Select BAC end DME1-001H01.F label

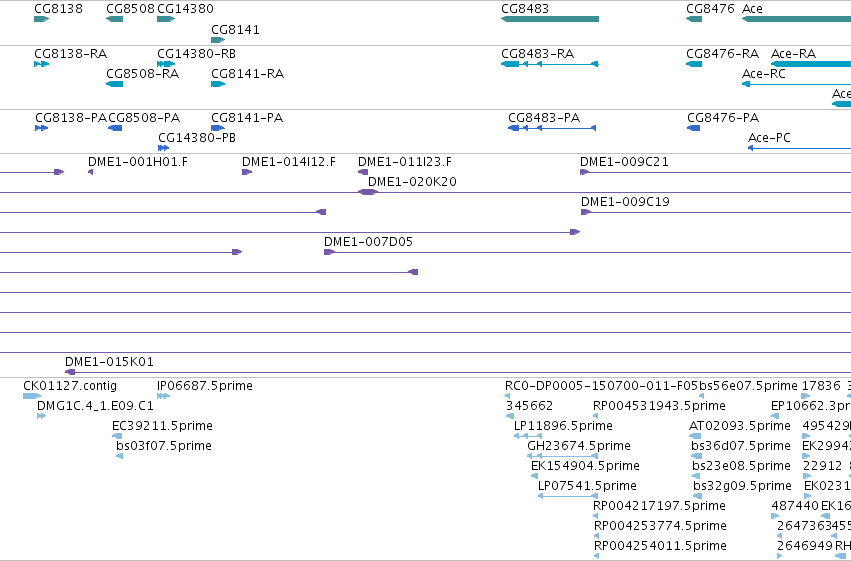[x=138, y=162]
